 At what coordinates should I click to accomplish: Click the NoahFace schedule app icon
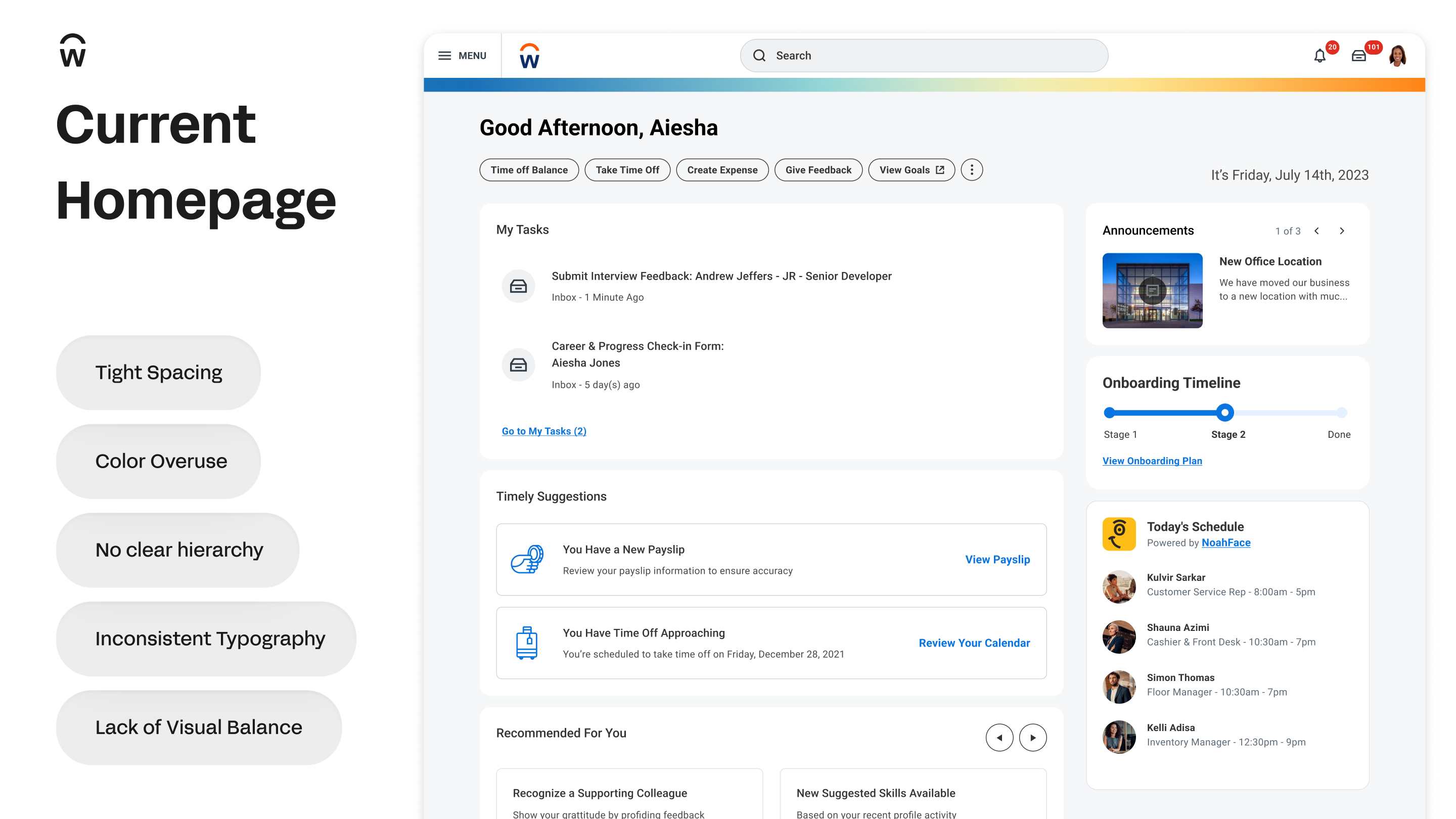coord(1119,533)
